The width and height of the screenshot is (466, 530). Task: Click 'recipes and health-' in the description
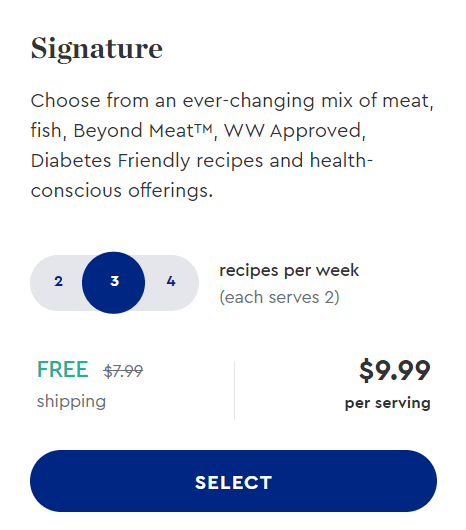click(x=285, y=161)
